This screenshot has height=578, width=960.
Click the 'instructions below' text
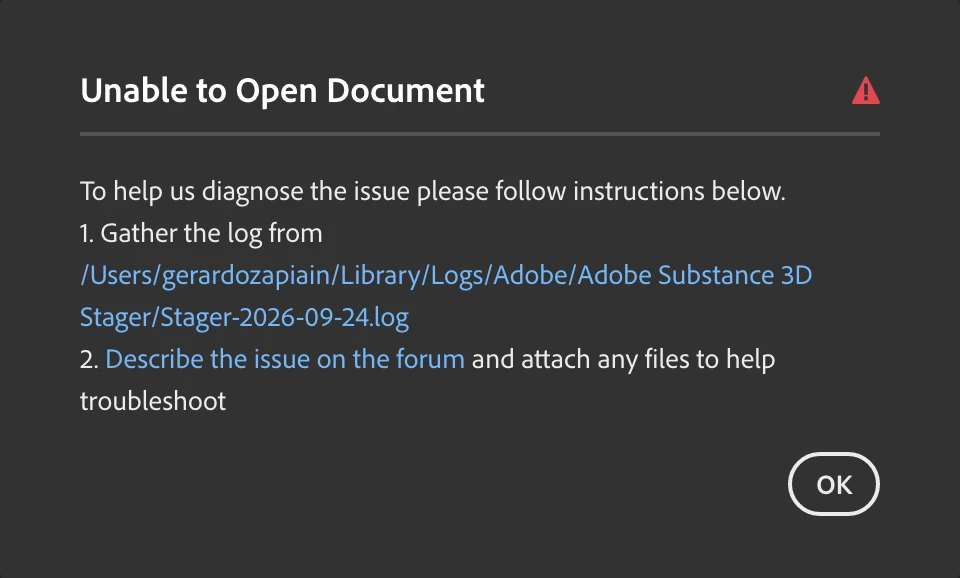pyautogui.click(x=679, y=191)
